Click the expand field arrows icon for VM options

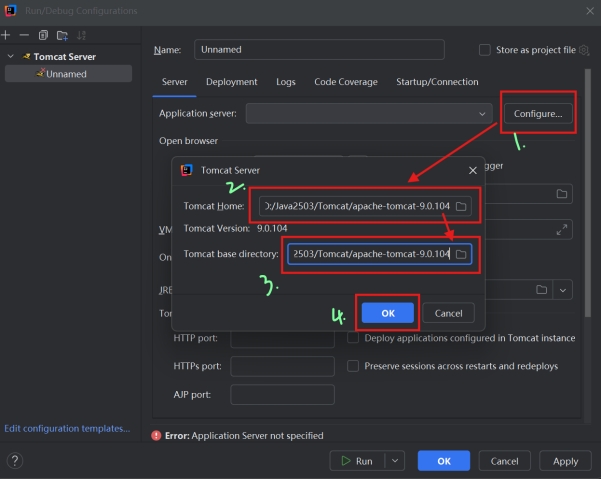(x=562, y=230)
